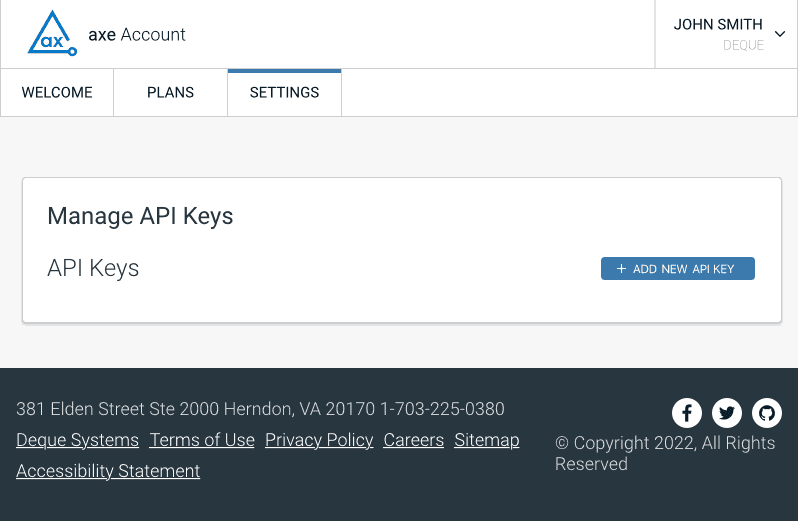The height and width of the screenshot is (521, 798).
Task: Click the 'axe Account' header title
Action: point(137,34)
